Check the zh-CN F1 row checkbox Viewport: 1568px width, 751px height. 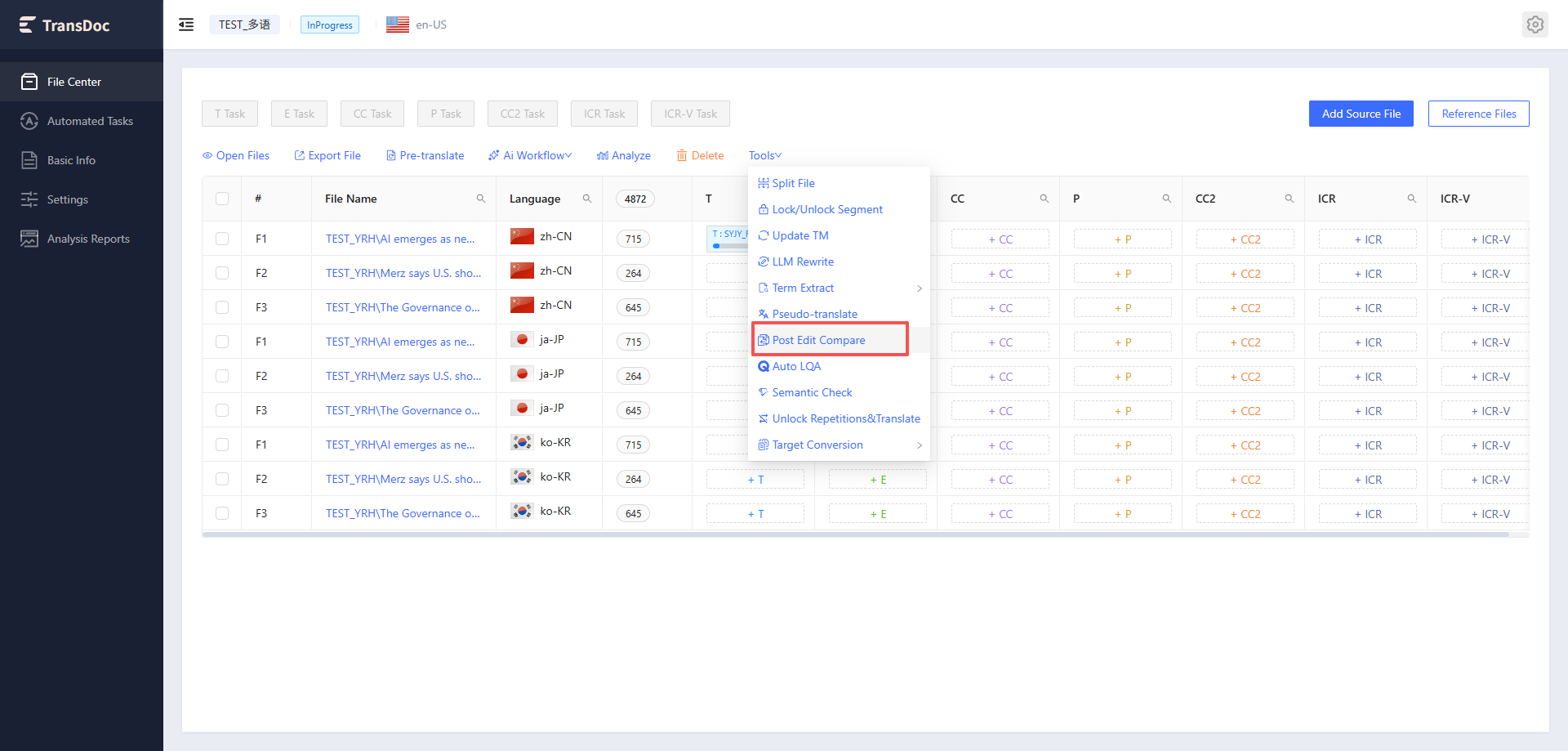tap(222, 239)
